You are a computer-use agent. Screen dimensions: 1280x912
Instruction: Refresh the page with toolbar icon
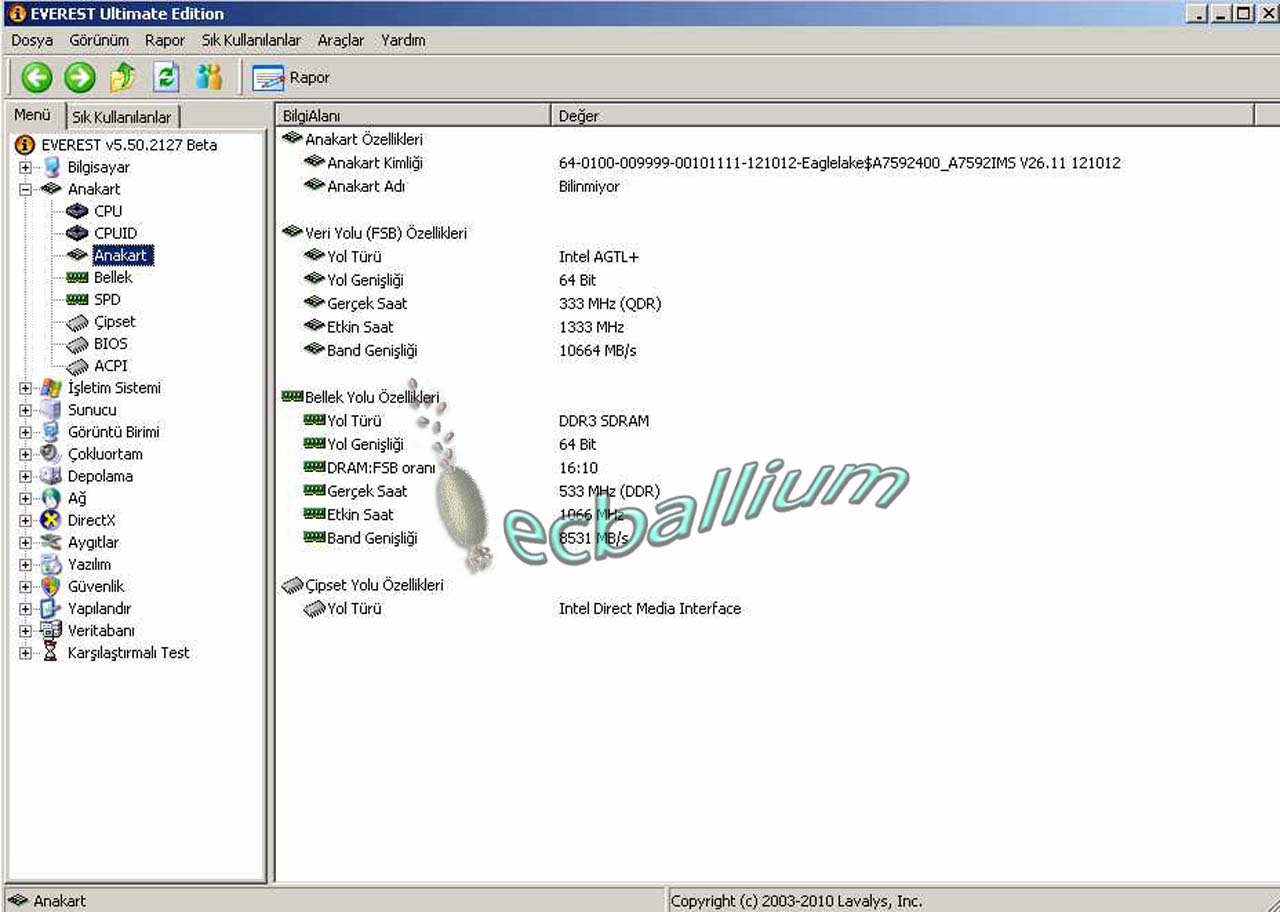pyautogui.click(x=166, y=77)
